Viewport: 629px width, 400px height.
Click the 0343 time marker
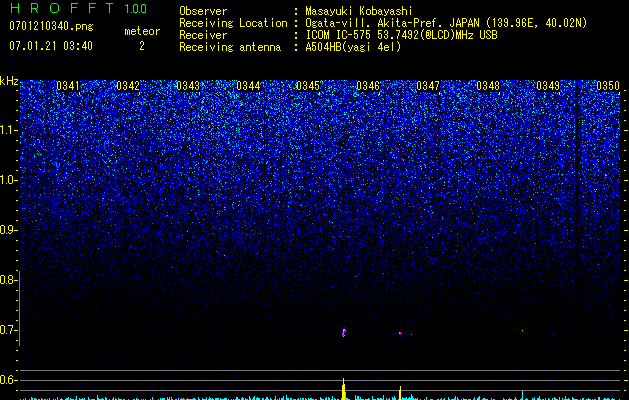tap(188, 86)
